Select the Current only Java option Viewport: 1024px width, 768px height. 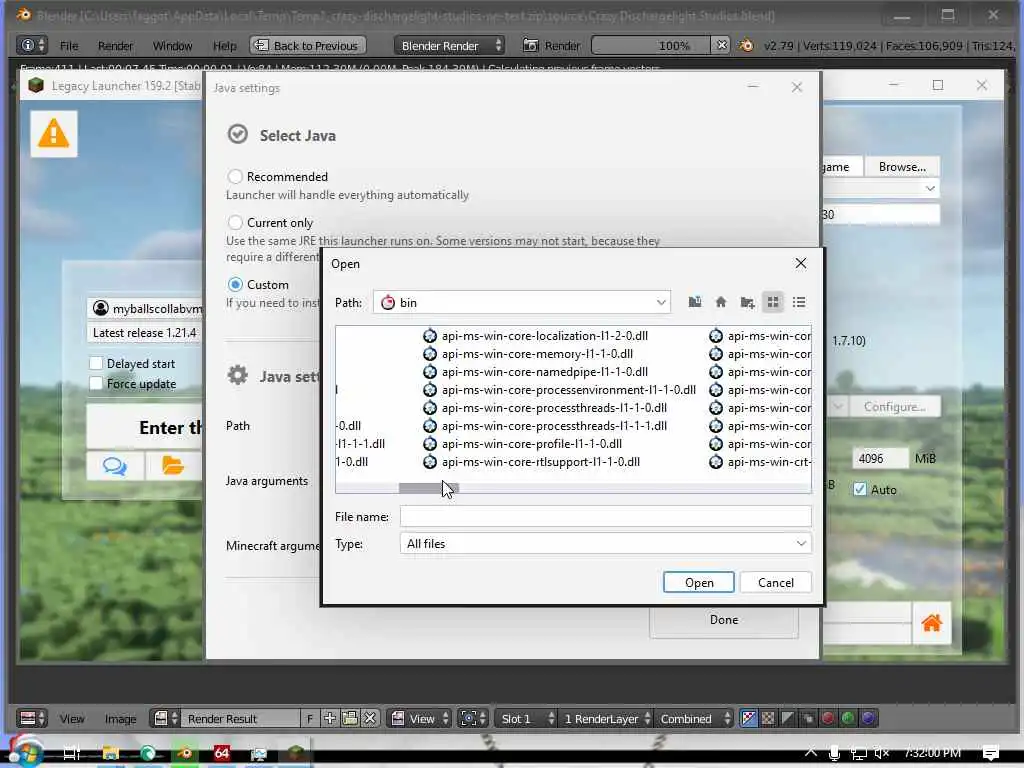[x=235, y=223]
